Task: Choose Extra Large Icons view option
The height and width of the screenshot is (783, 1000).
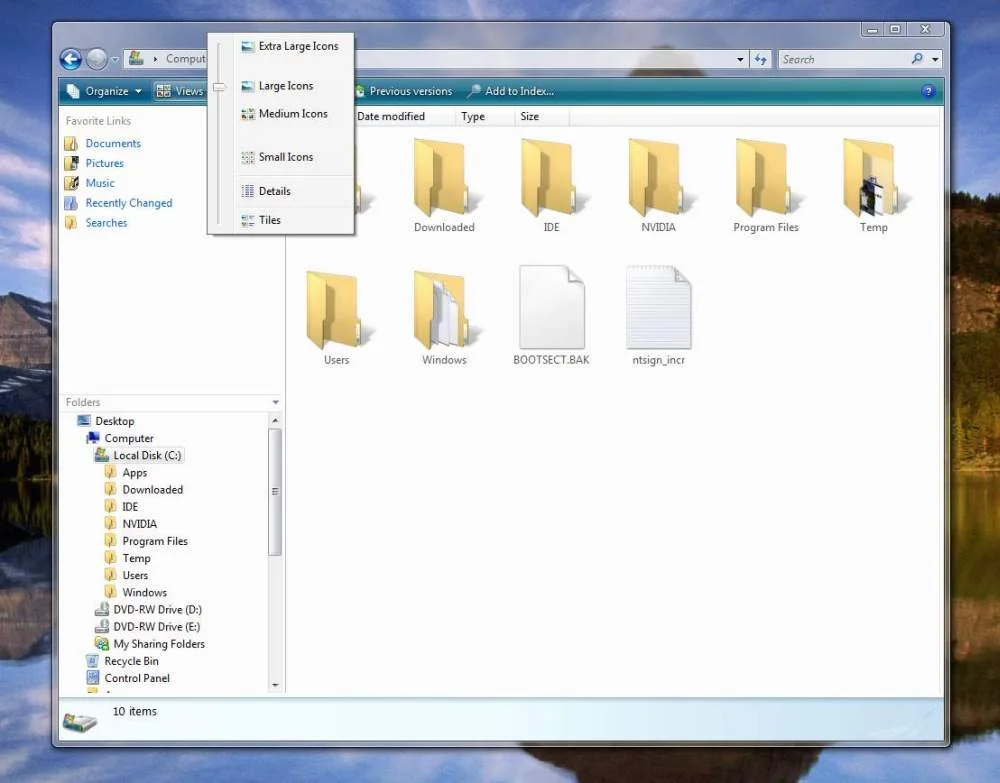Action: (298, 46)
